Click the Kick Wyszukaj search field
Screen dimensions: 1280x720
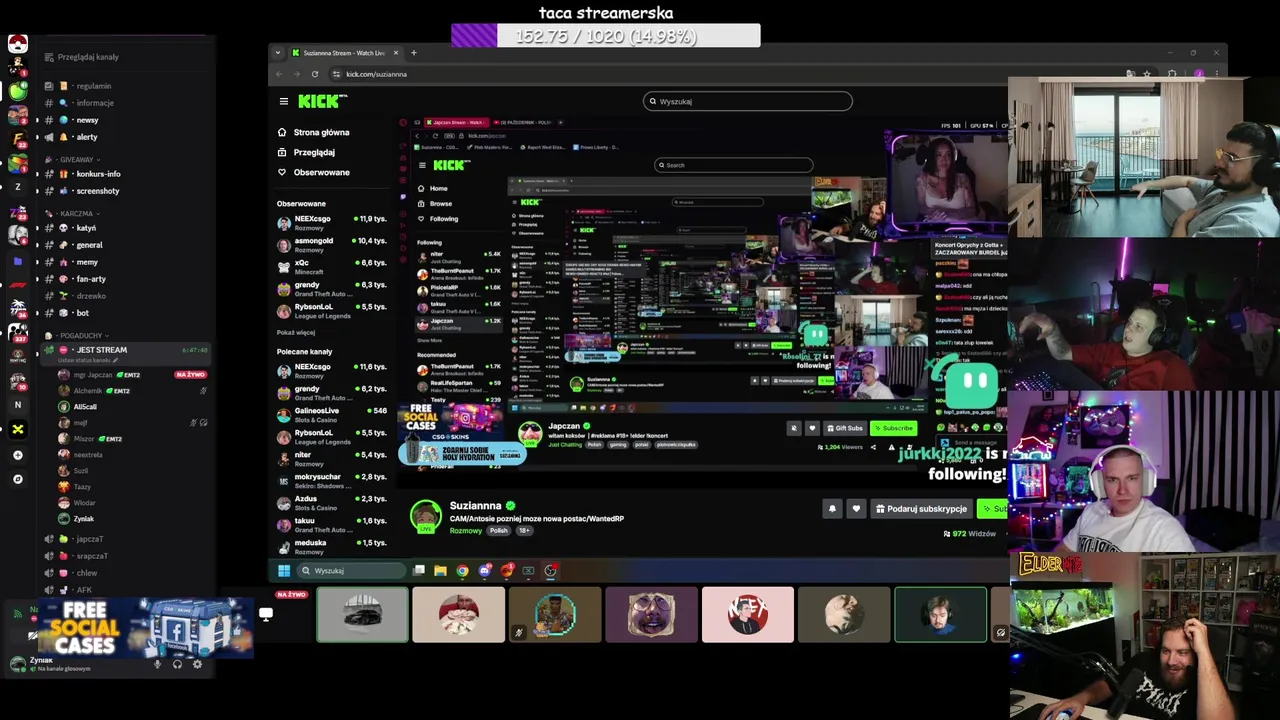pyautogui.click(x=748, y=101)
